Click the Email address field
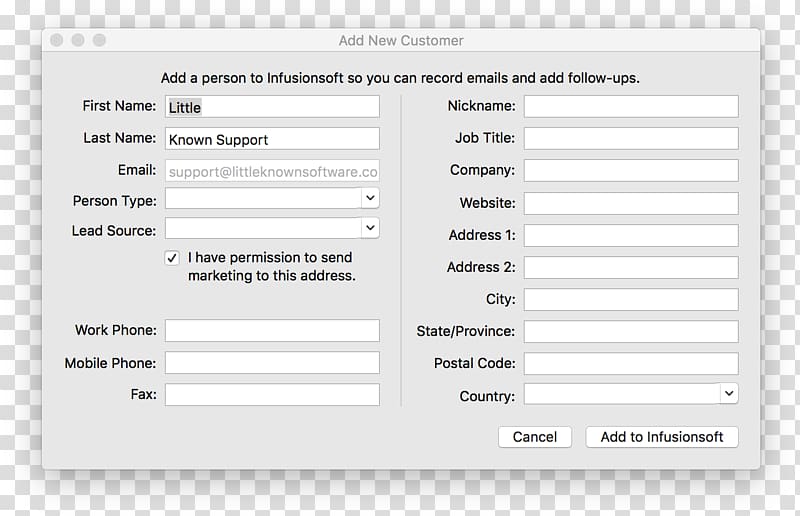 (272, 171)
